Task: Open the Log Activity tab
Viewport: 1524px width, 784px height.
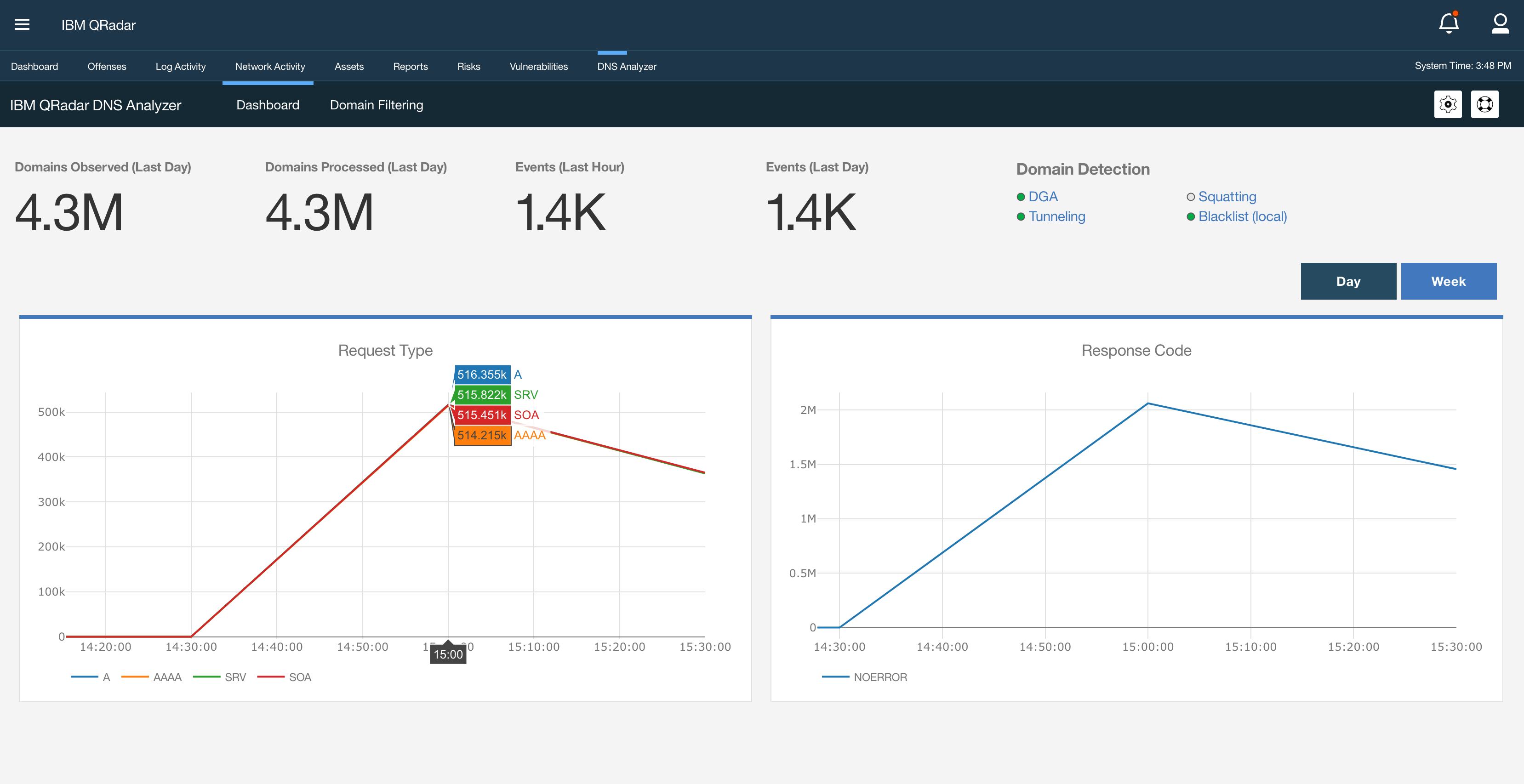Action: pos(180,66)
